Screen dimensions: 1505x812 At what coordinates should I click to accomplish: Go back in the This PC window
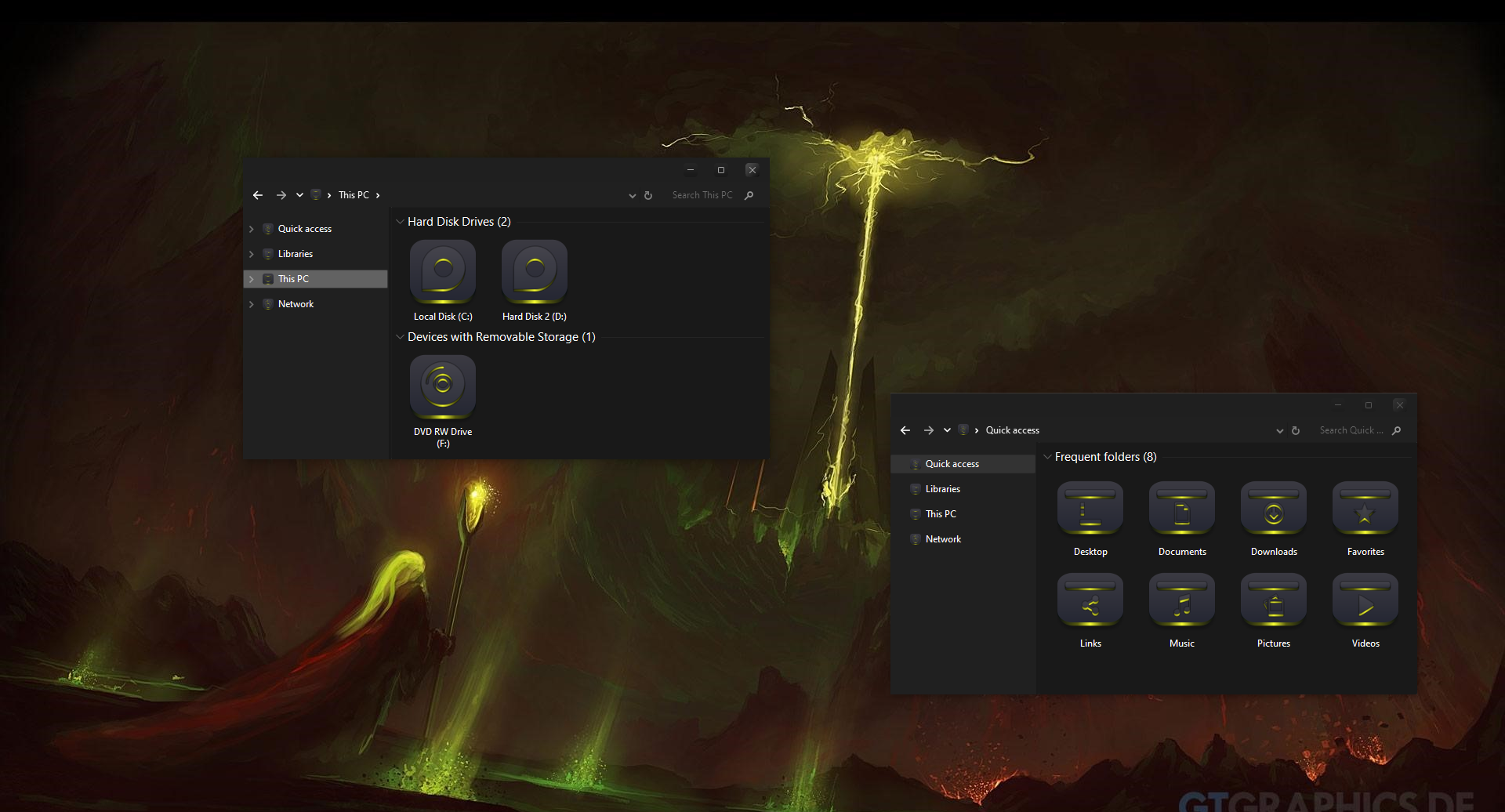coord(258,195)
